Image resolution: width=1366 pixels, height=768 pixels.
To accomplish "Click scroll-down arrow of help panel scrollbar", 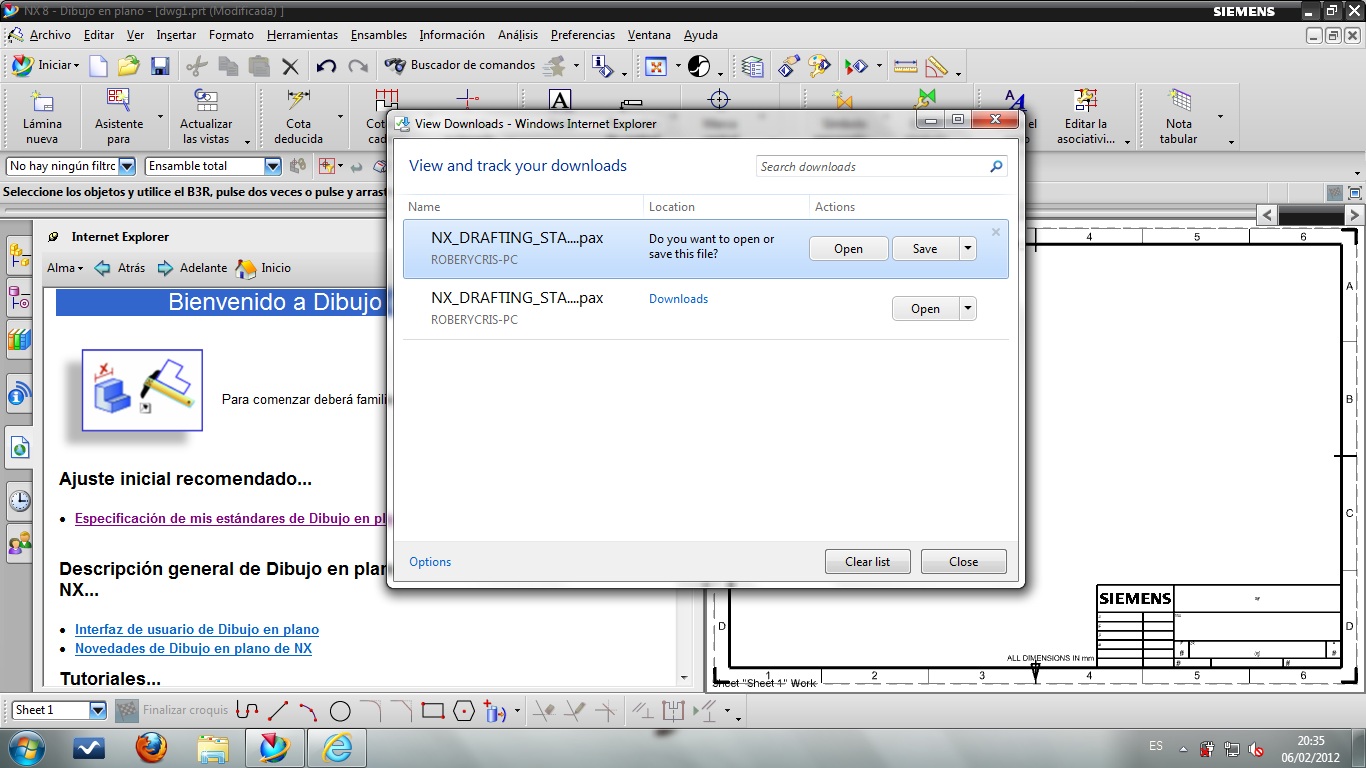I will click(684, 678).
